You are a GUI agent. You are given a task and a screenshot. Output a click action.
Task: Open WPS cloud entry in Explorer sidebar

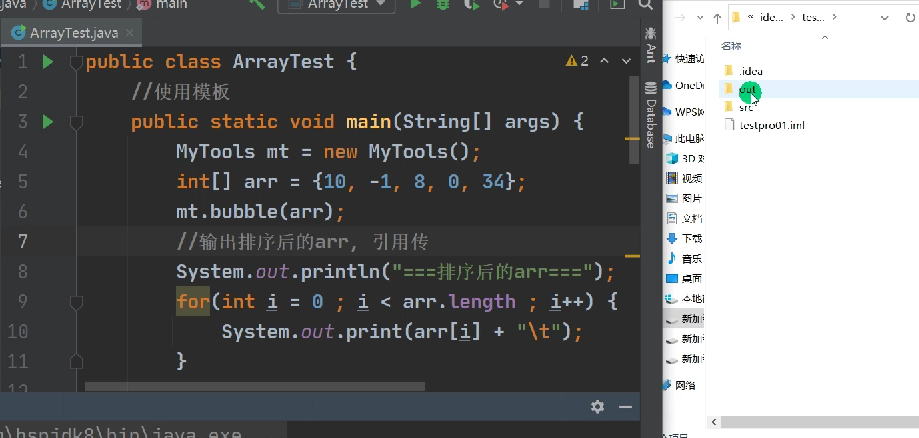point(684,111)
